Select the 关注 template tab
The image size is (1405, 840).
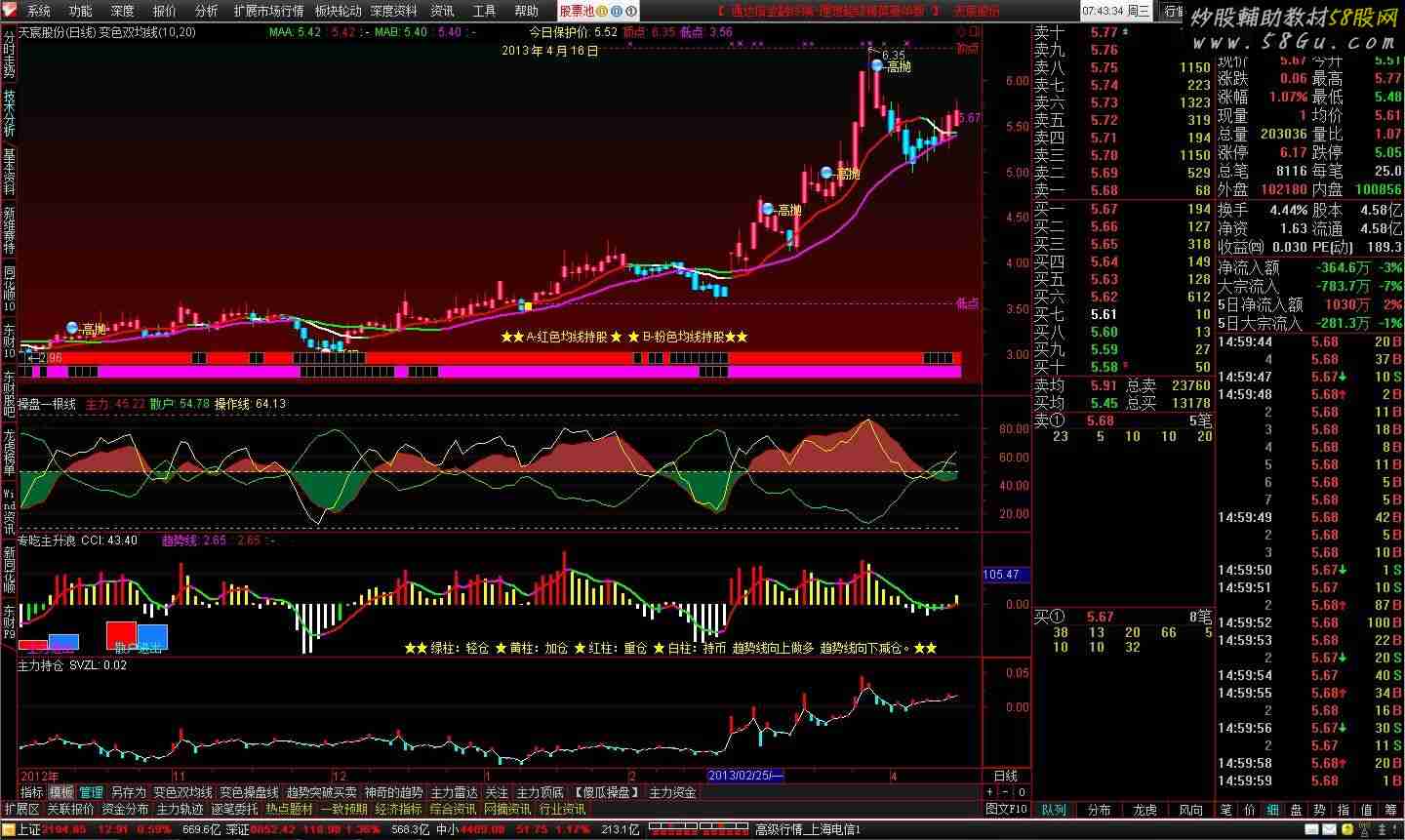coord(497,792)
